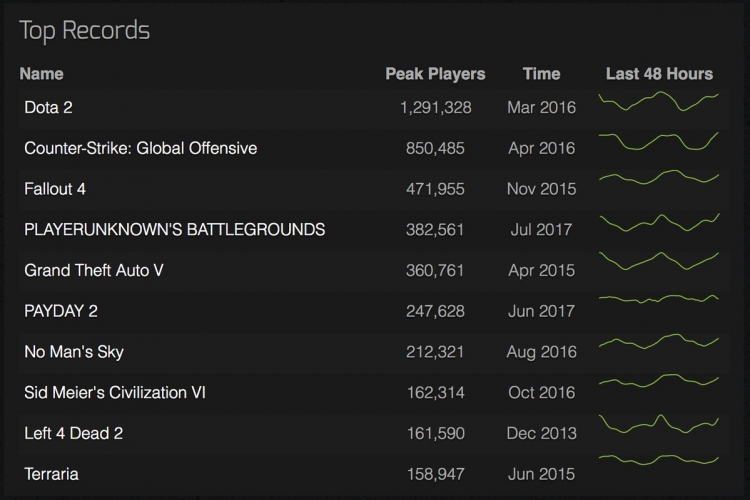Click the Jul 2017 date cell
The image size is (750, 500).
pyautogui.click(x=541, y=229)
